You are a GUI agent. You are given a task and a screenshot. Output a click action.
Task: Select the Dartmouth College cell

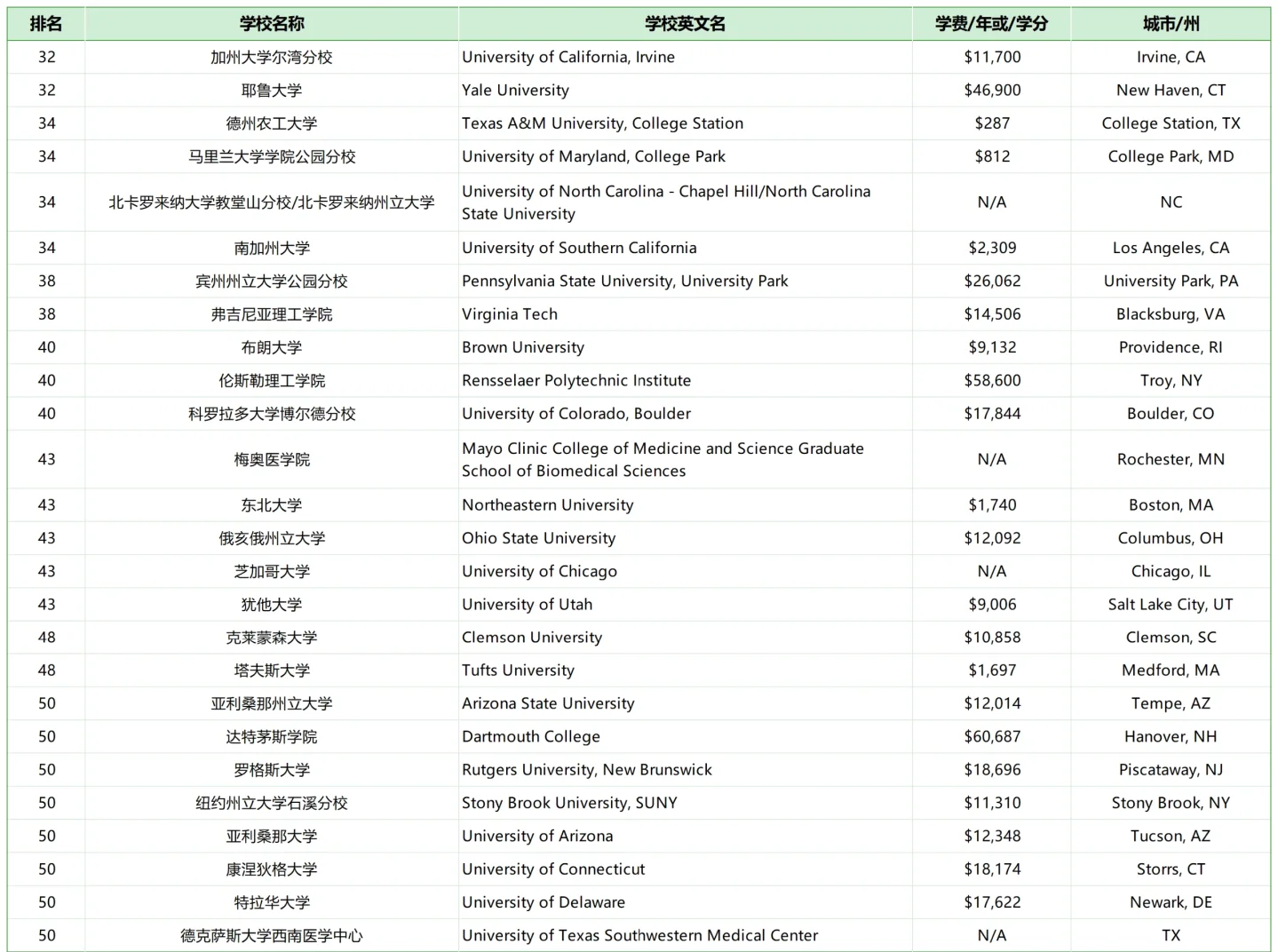(x=531, y=736)
